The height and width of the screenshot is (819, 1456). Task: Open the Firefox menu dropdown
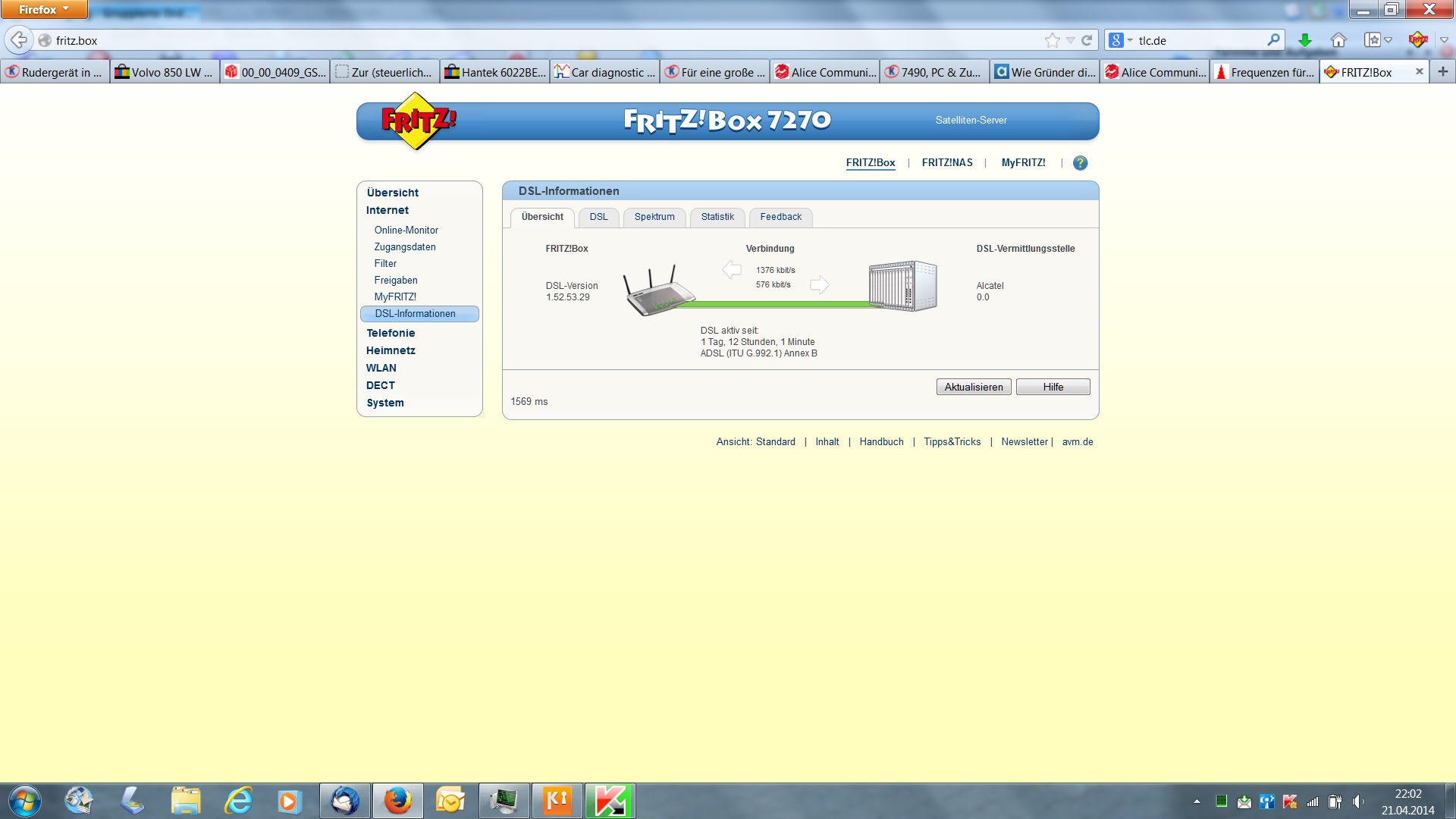click(x=43, y=9)
